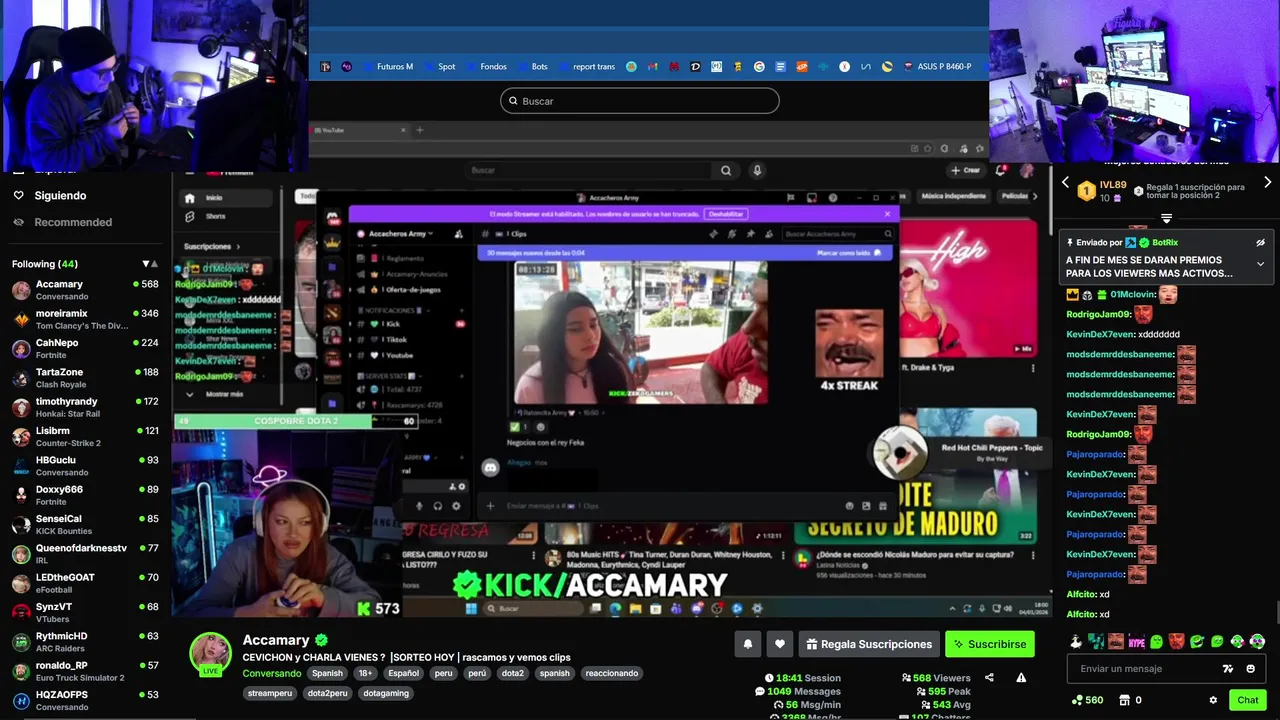Image resolution: width=1280 pixels, height=720 pixels.
Task: Open HBGuclu channel in Following
Action: pos(85,466)
